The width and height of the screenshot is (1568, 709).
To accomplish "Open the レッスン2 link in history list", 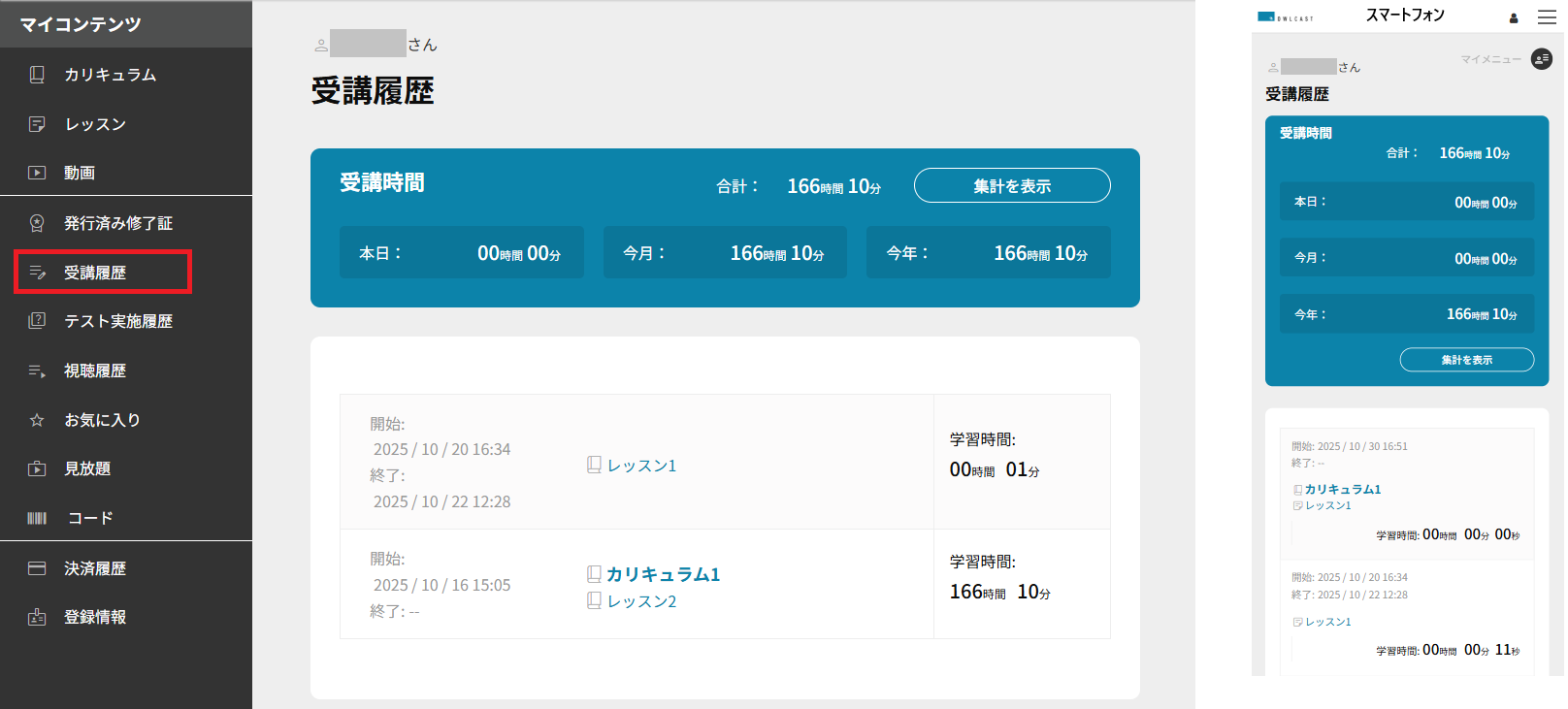I will click(641, 601).
